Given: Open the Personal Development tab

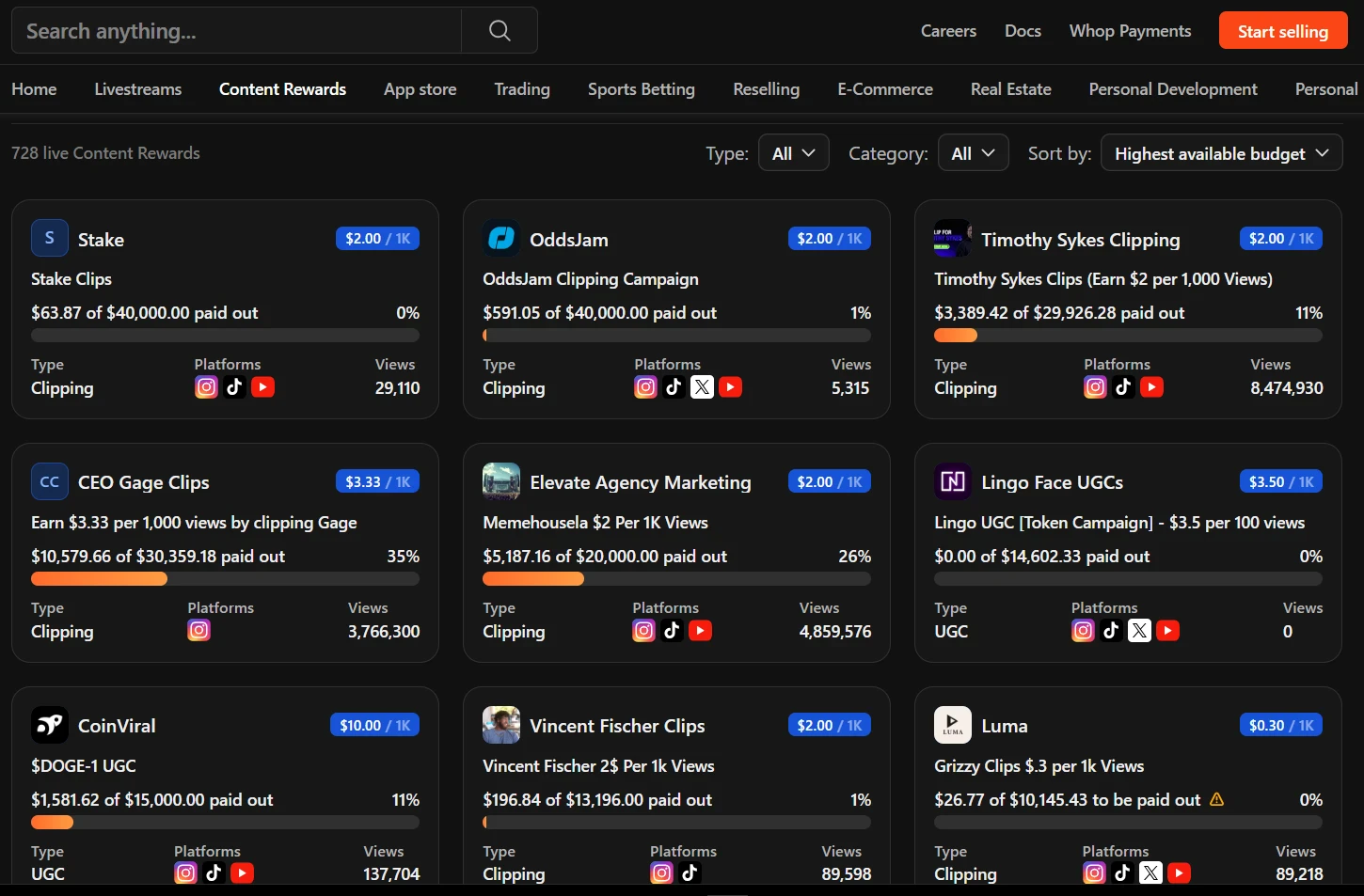Looking at the screenshot, I should tap(1173, 89).
